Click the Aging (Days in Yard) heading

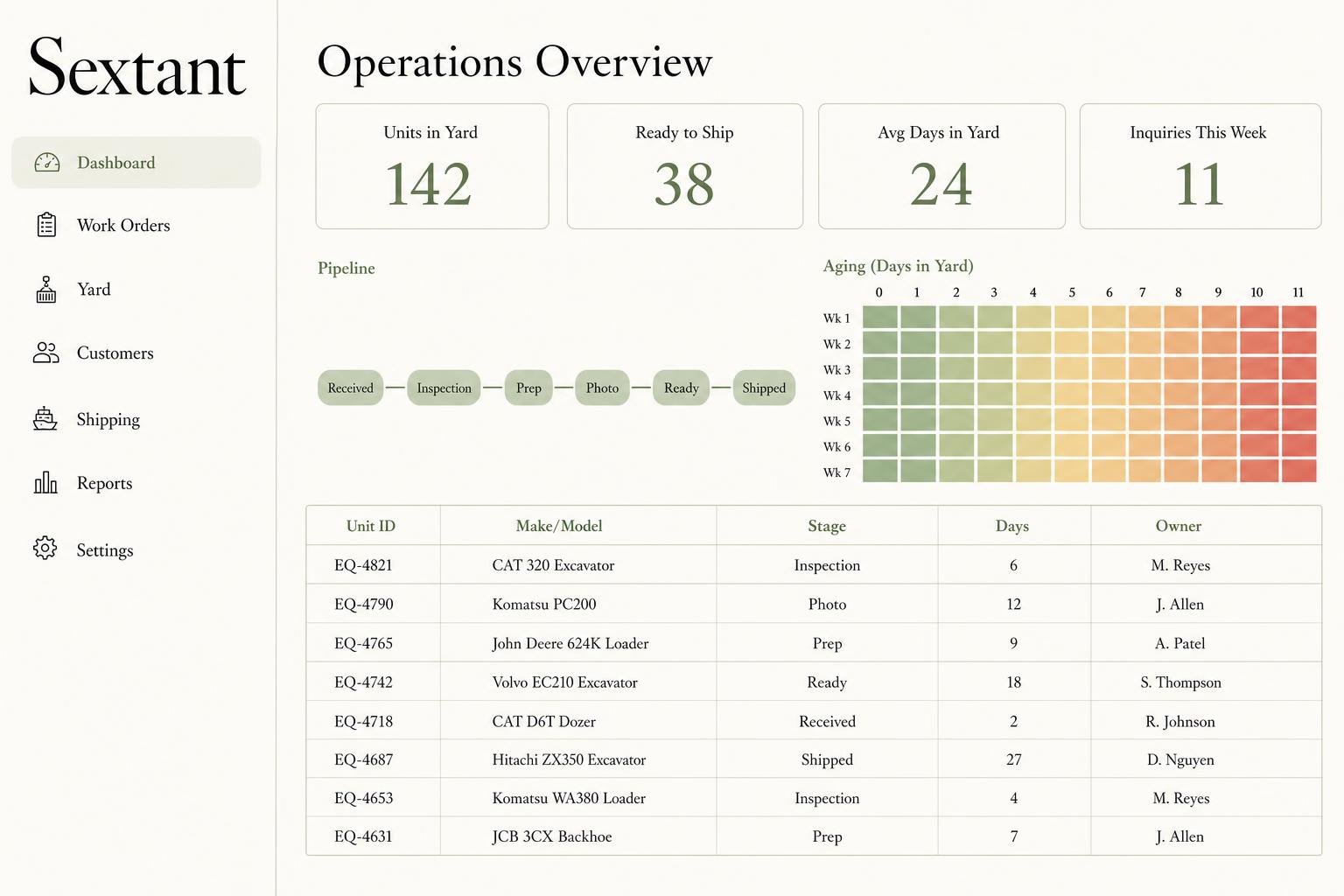click(x=898, y=266)
